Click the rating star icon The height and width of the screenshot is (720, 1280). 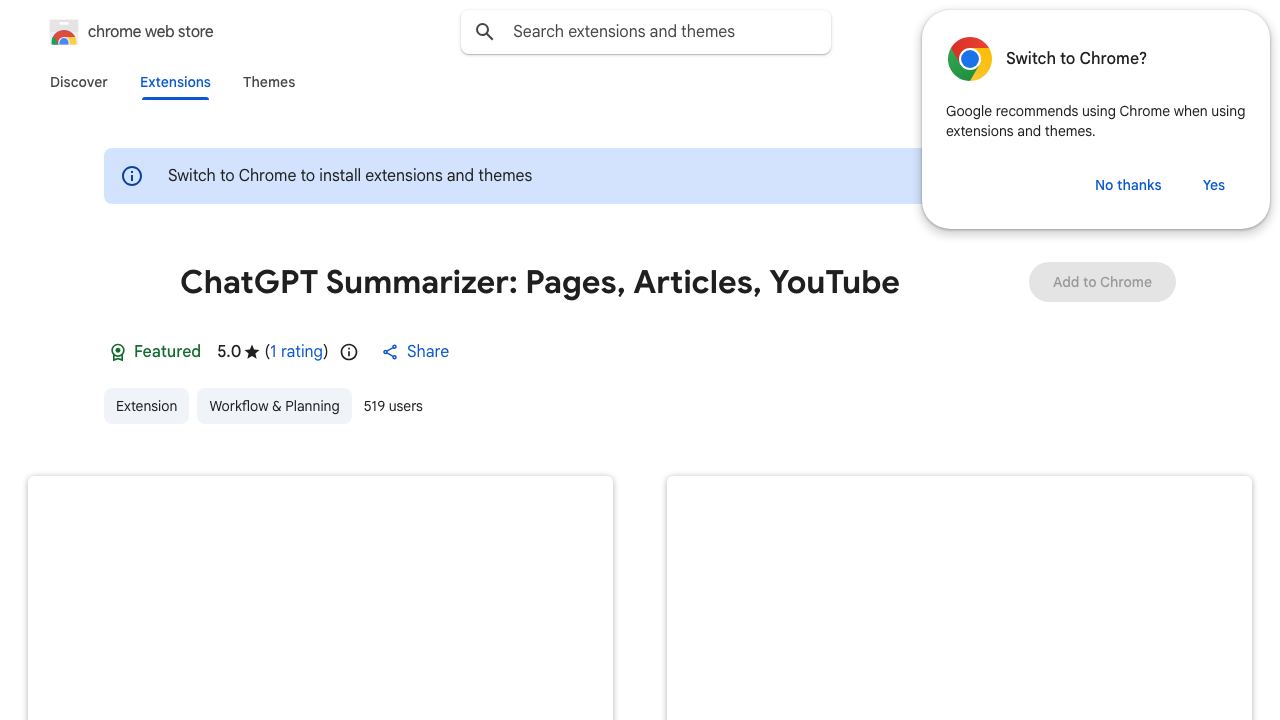(252, 352)
